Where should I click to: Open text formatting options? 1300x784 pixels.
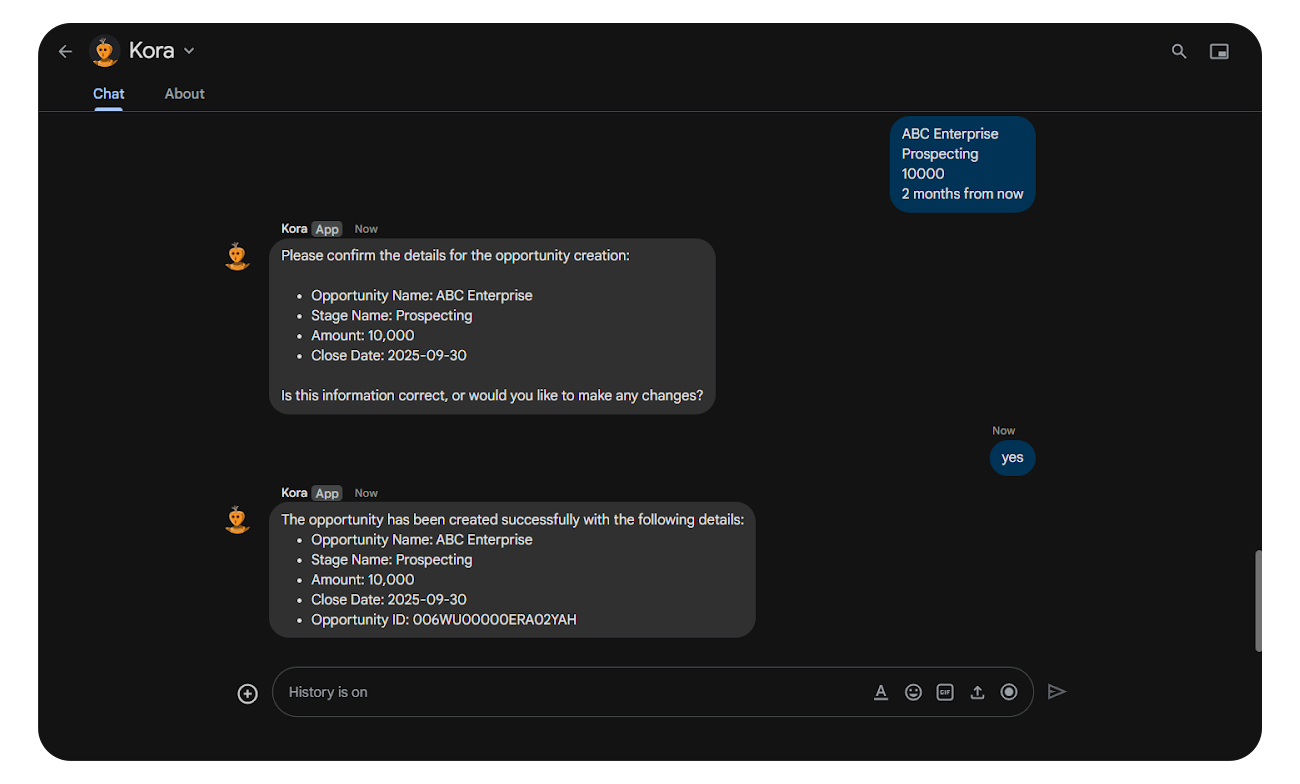click(x=881, y=692)
